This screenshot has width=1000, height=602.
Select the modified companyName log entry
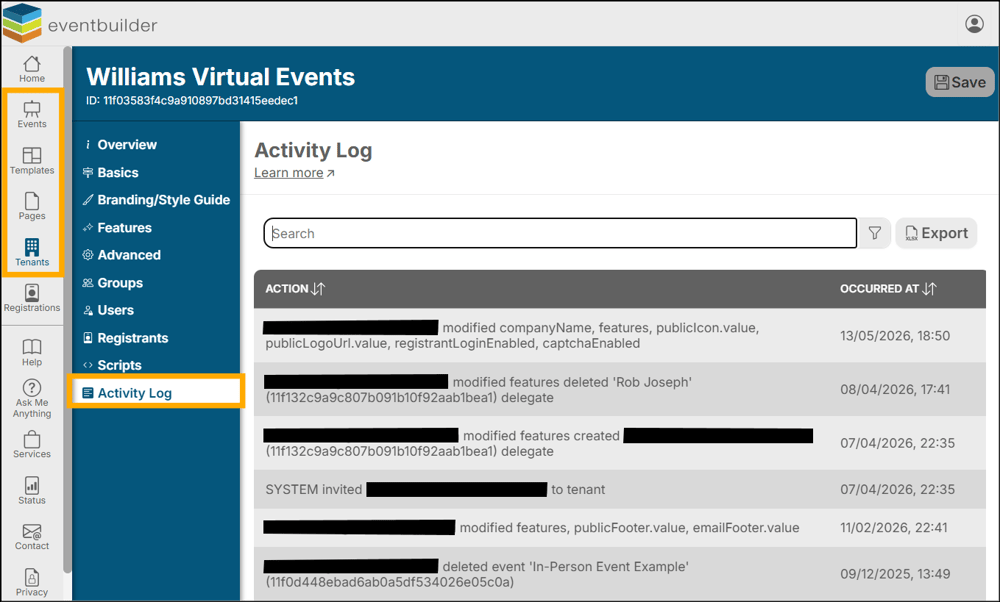click(x=620, y=335)
